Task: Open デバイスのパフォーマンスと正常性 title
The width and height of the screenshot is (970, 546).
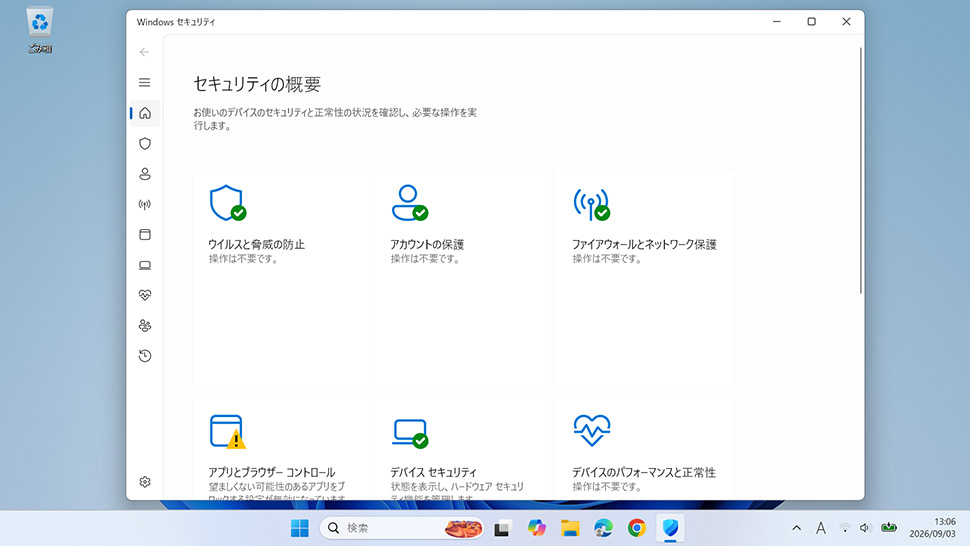Action: coord(643,472)
